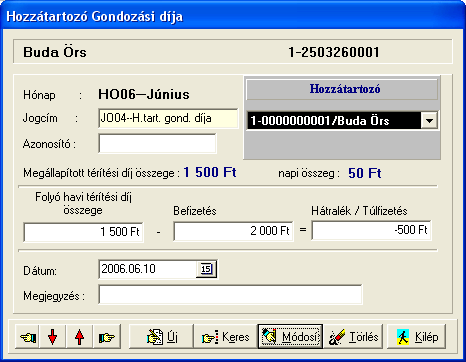Screen dimensions: 466x362
Task: Click the Módosít edit button
Action: click(x=290, y=337)
